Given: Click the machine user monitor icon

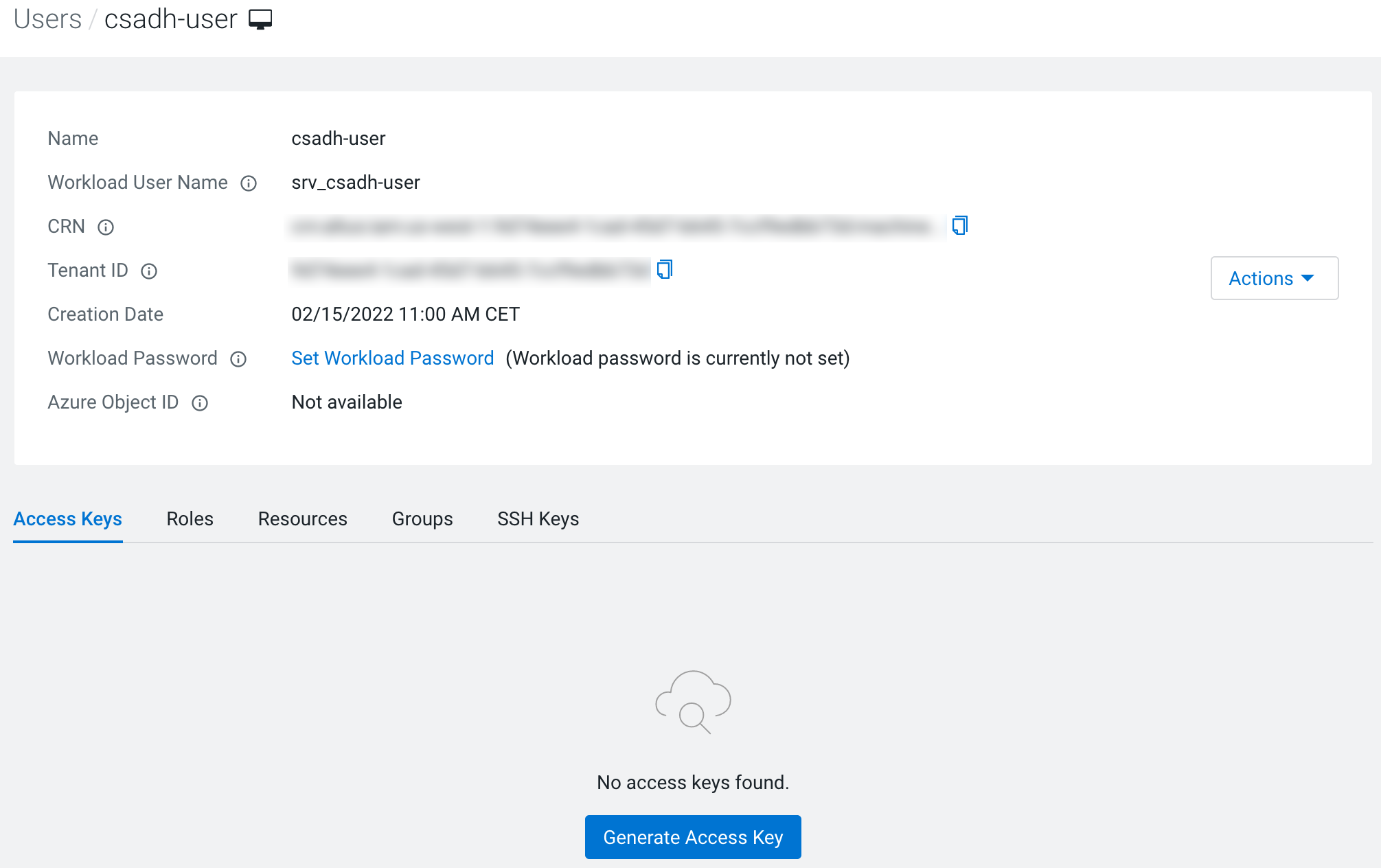Looking at the screenshot, I should coord(260,19).
